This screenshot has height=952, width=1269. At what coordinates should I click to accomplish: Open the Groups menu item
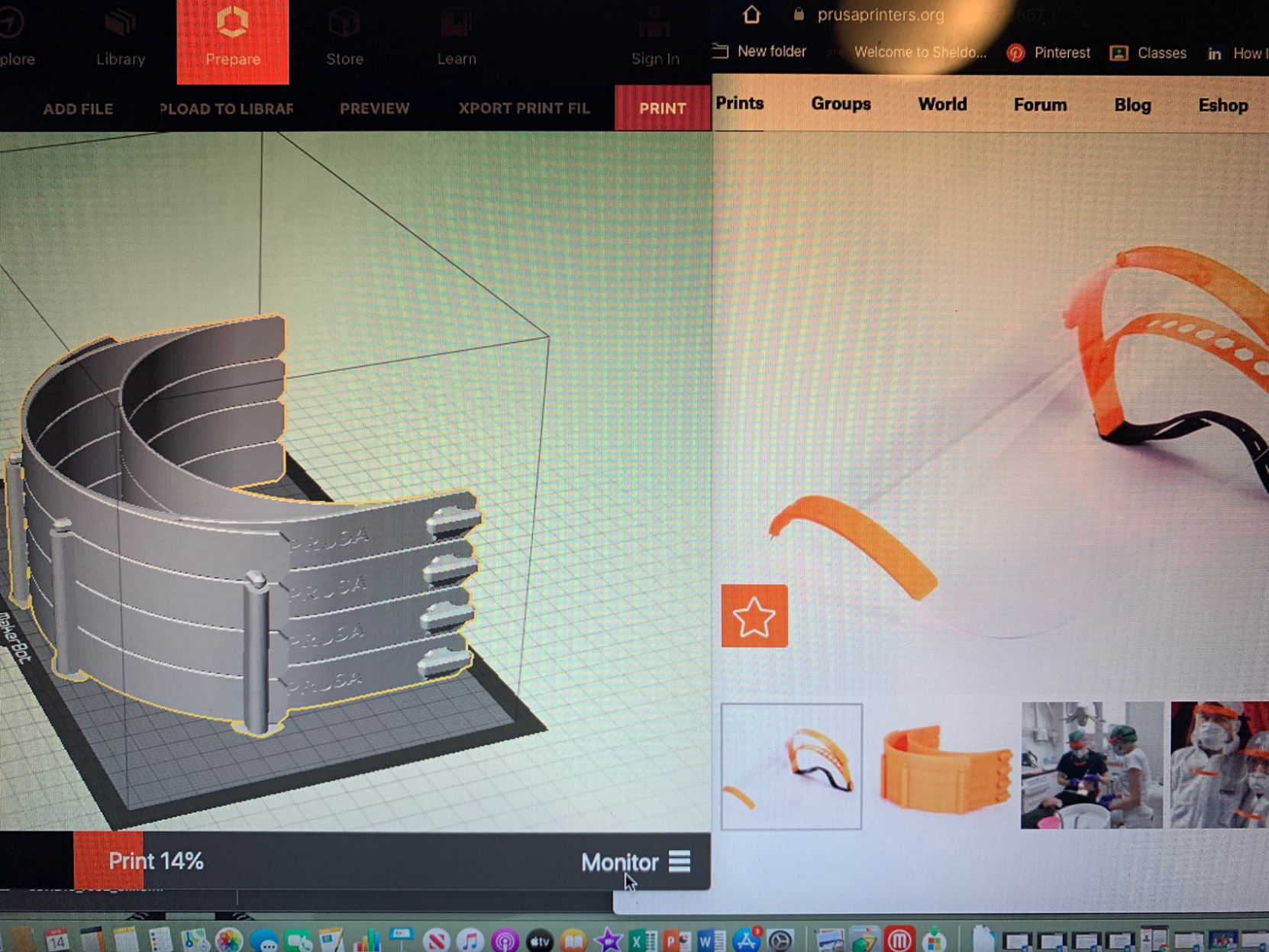pos(841,104)
